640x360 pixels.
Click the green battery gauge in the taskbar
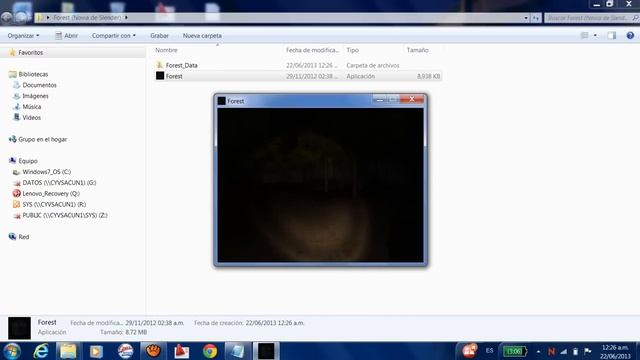point(515,351)
